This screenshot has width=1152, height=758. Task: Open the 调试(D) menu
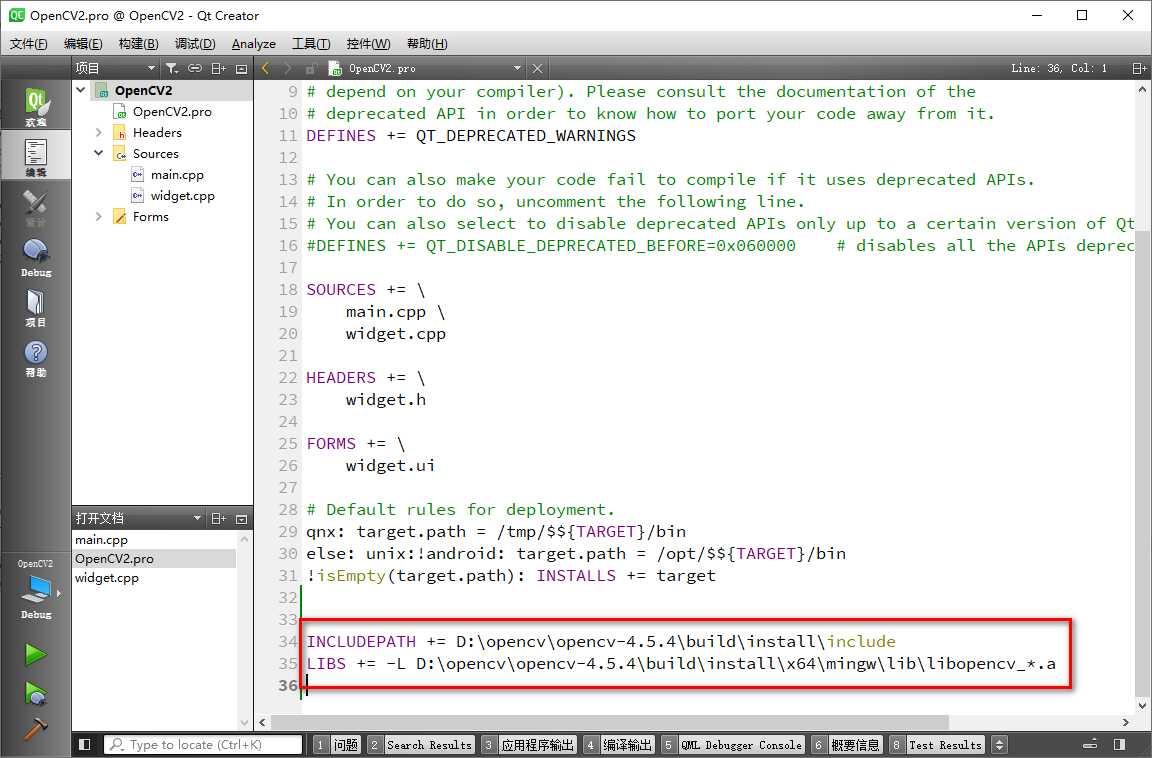click(x=195, y=44)
